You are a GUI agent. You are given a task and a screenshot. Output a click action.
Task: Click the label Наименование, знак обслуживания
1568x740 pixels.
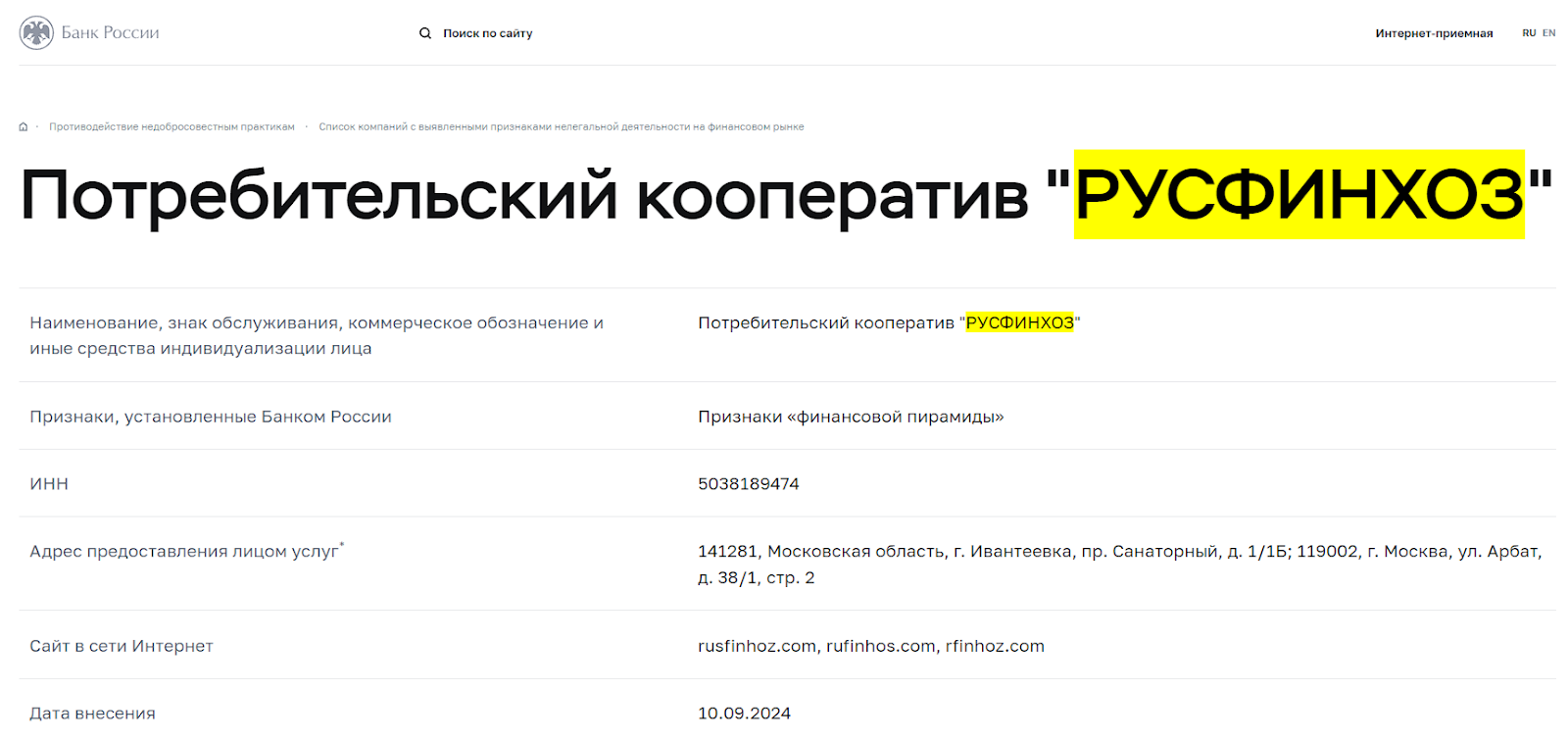(317, 335)
